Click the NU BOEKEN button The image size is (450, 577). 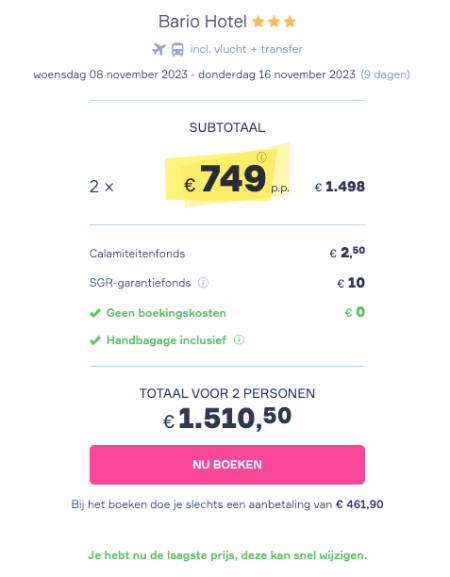point(227,464)
